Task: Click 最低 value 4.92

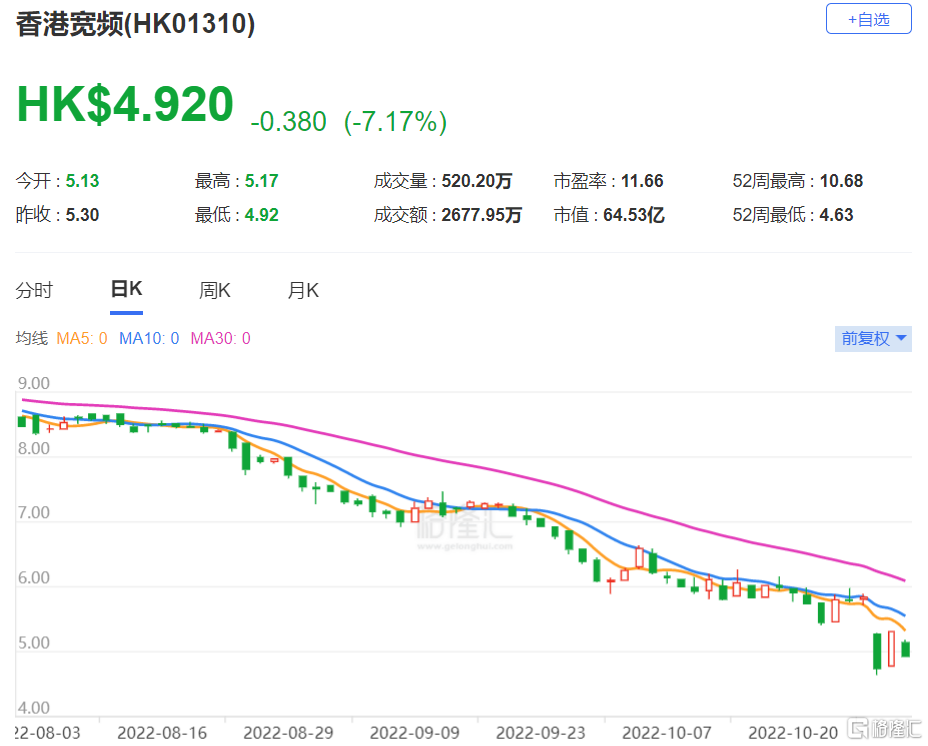Action: pos(262,214)
